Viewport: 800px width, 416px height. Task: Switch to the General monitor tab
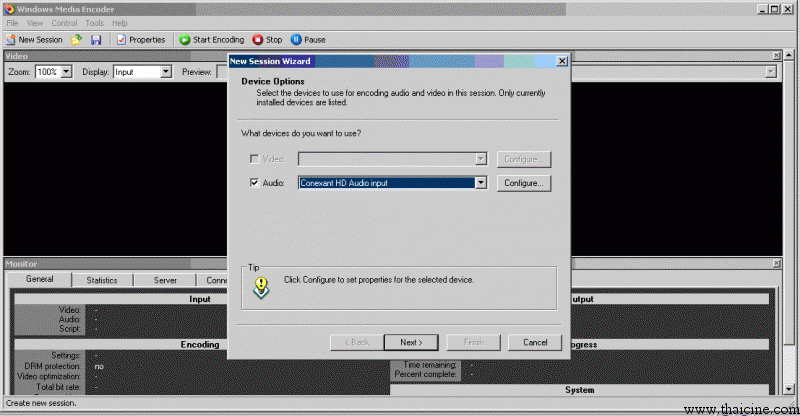(39, 279)
